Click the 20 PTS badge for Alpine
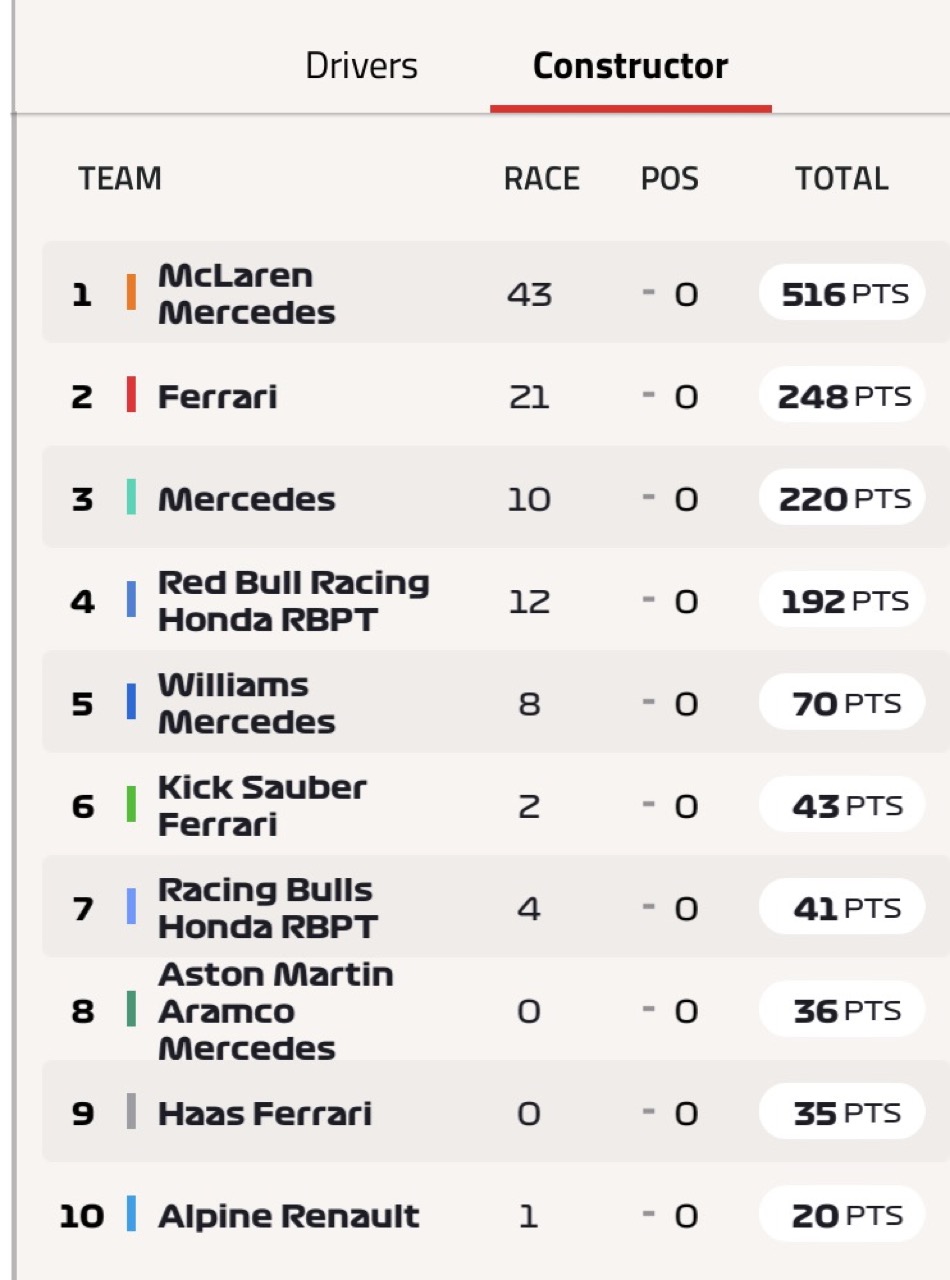The width and height of the screenshot is (950, 1280). click(842, 1215)
